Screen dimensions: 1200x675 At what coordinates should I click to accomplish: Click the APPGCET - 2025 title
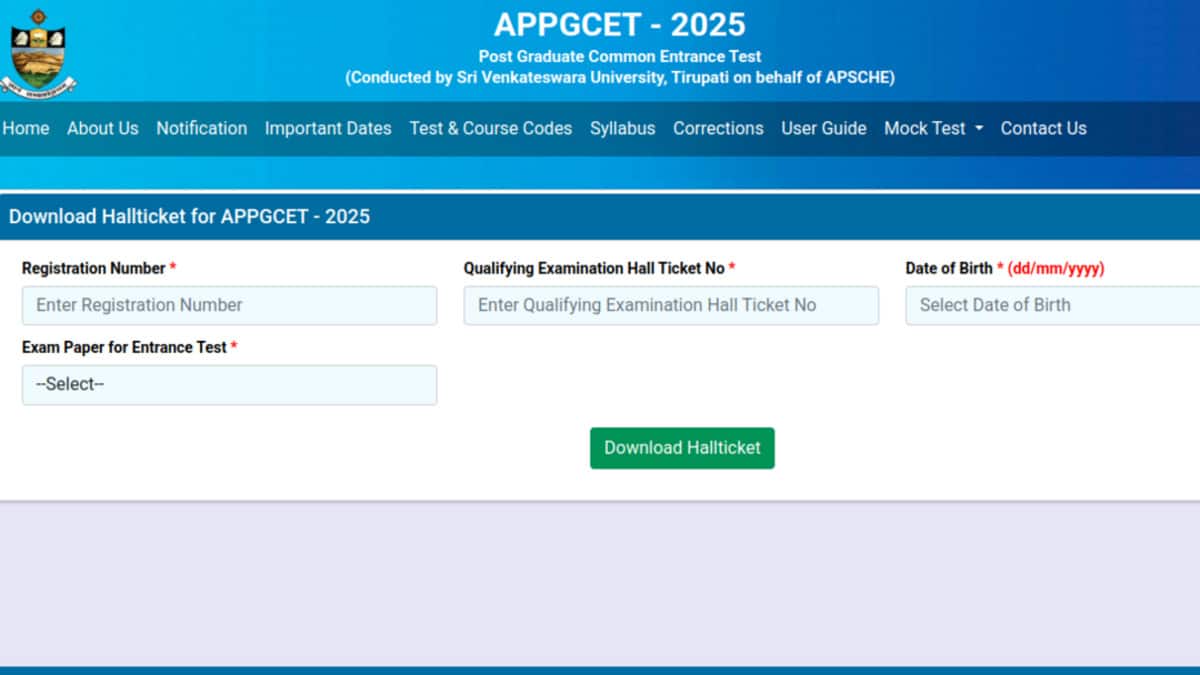pos(620,25)
